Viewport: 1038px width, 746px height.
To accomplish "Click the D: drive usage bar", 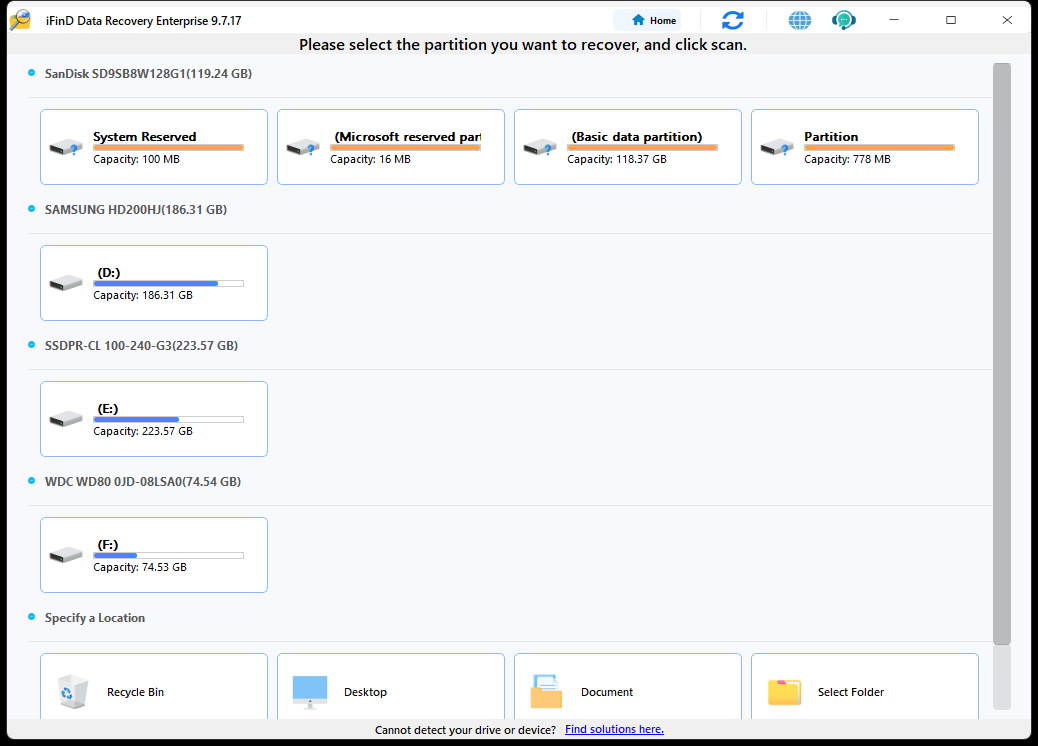I will coord(169,283).
